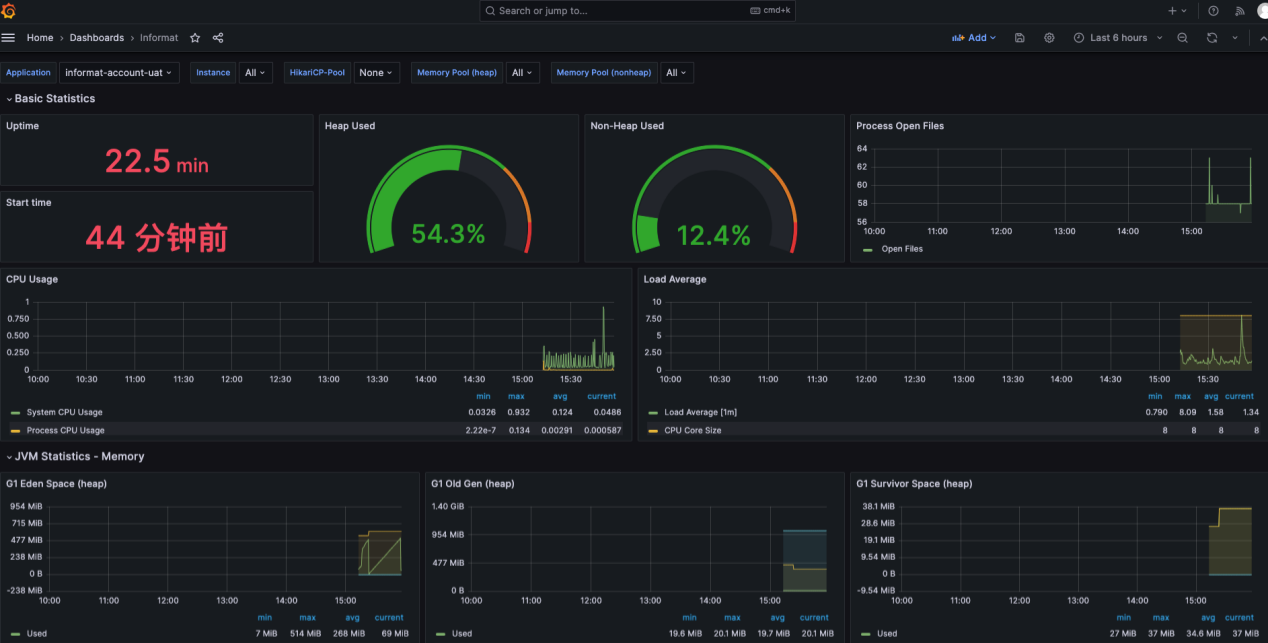Toggle the Process CPU Usage legend series

65,430
